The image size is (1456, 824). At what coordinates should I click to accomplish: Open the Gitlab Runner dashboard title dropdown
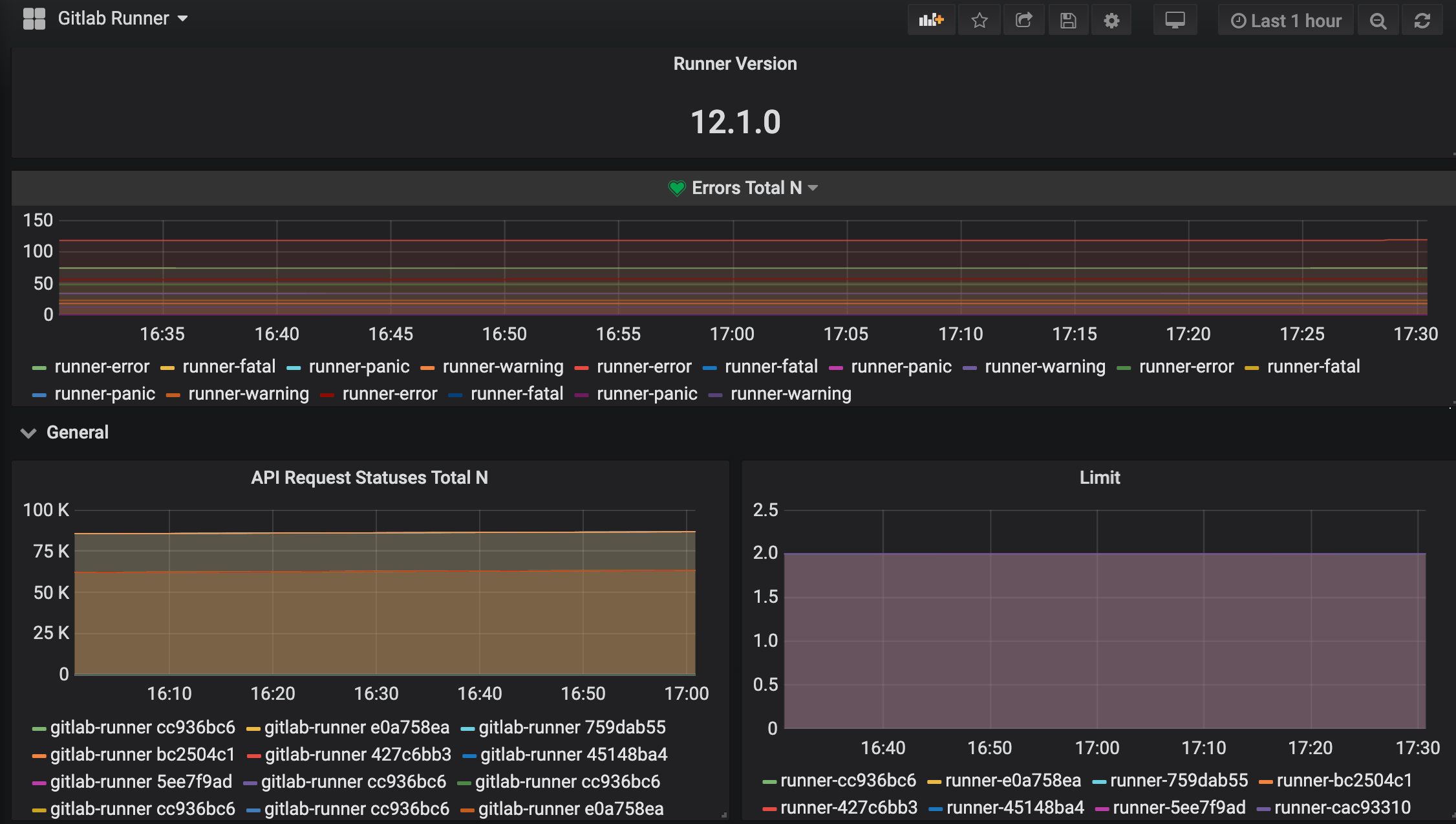tap(122, 19)
